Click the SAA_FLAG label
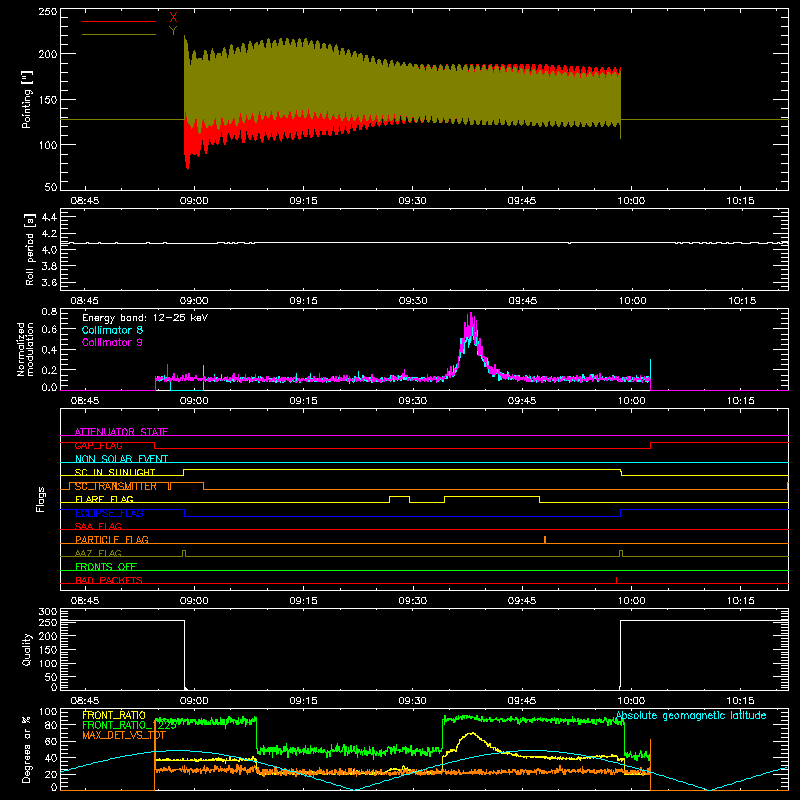 click(98, 526)
